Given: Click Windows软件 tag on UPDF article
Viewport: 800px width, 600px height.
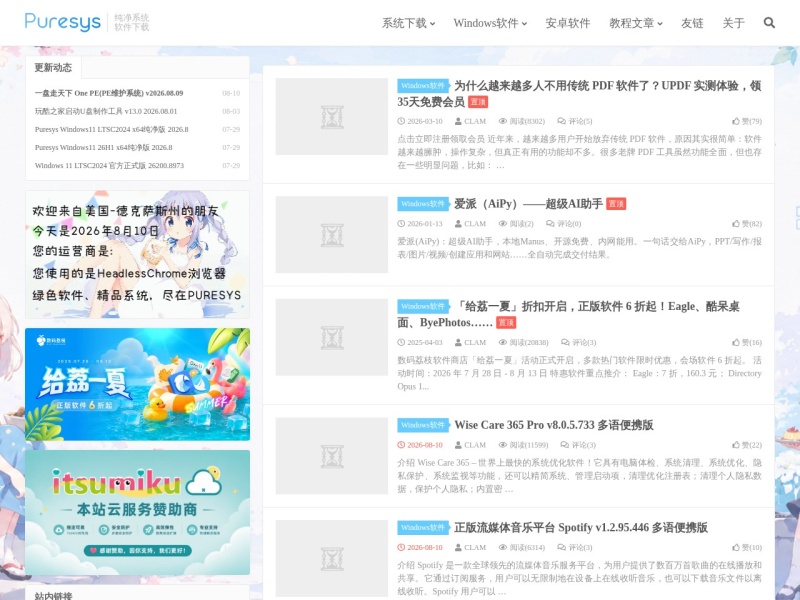Looking at the screenshot, I should [x=423, y=86].
